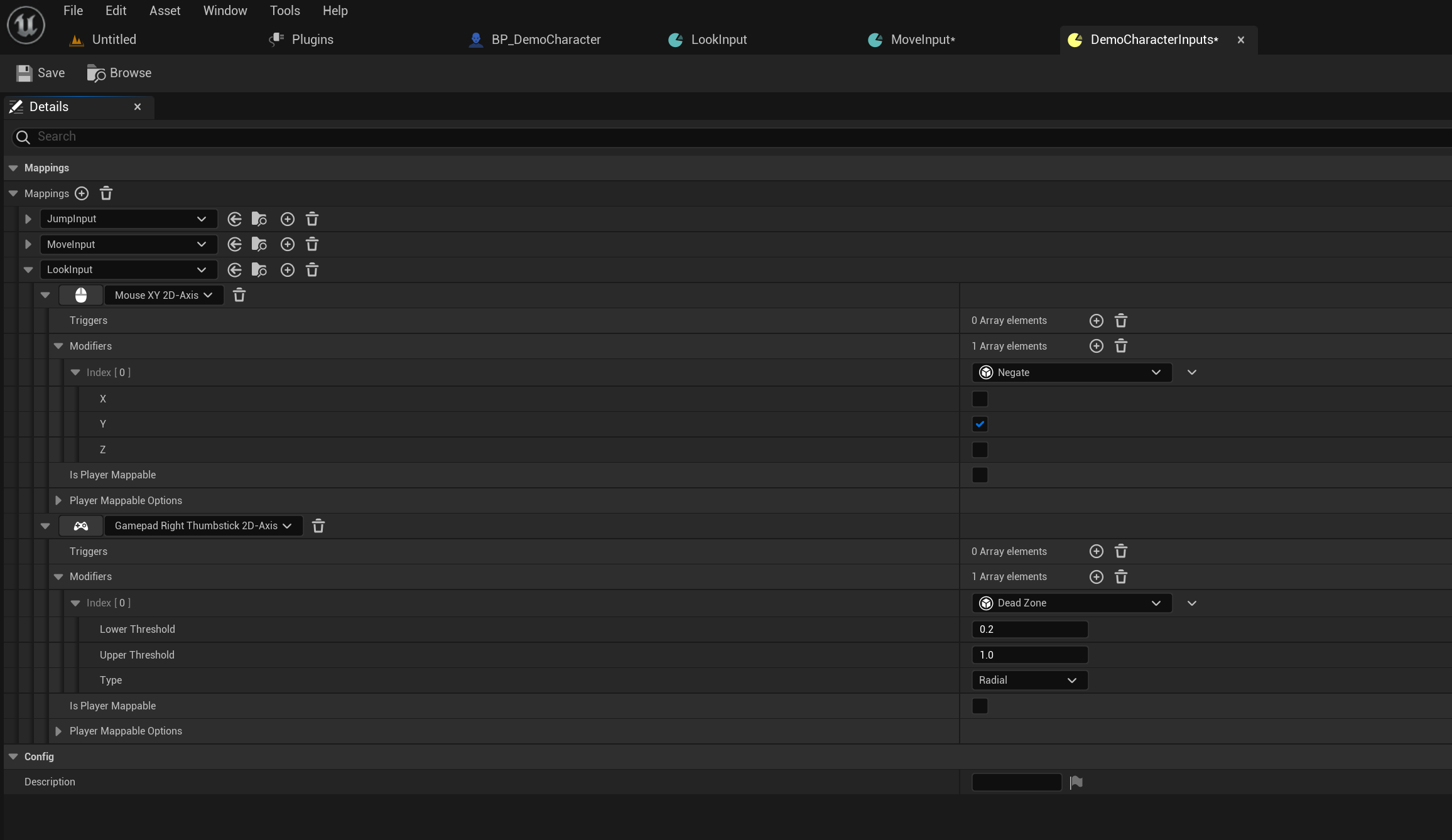Uncheck the Negate Y axis checkbox
Viewport: 1452px width, 840px height.
(980, 424)
